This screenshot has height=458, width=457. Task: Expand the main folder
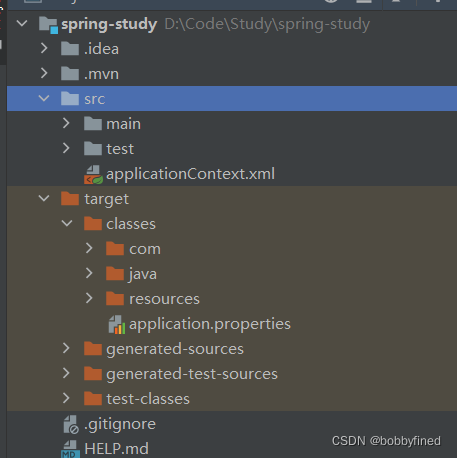(66, 124)
